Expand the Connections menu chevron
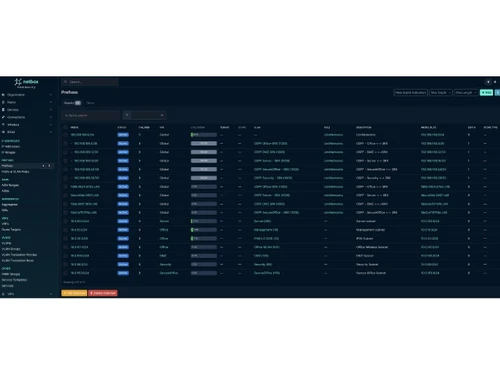Image resolution: width=500 pixels, height=375 pixels. (x=51, y=117)
